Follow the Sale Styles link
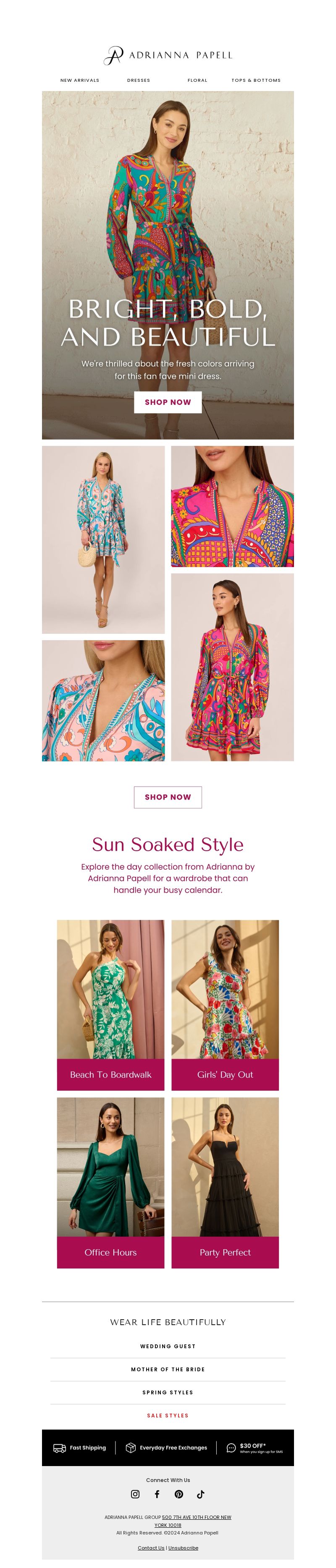The height and width of the screenshot is (1568, 336). point(168,1415)
